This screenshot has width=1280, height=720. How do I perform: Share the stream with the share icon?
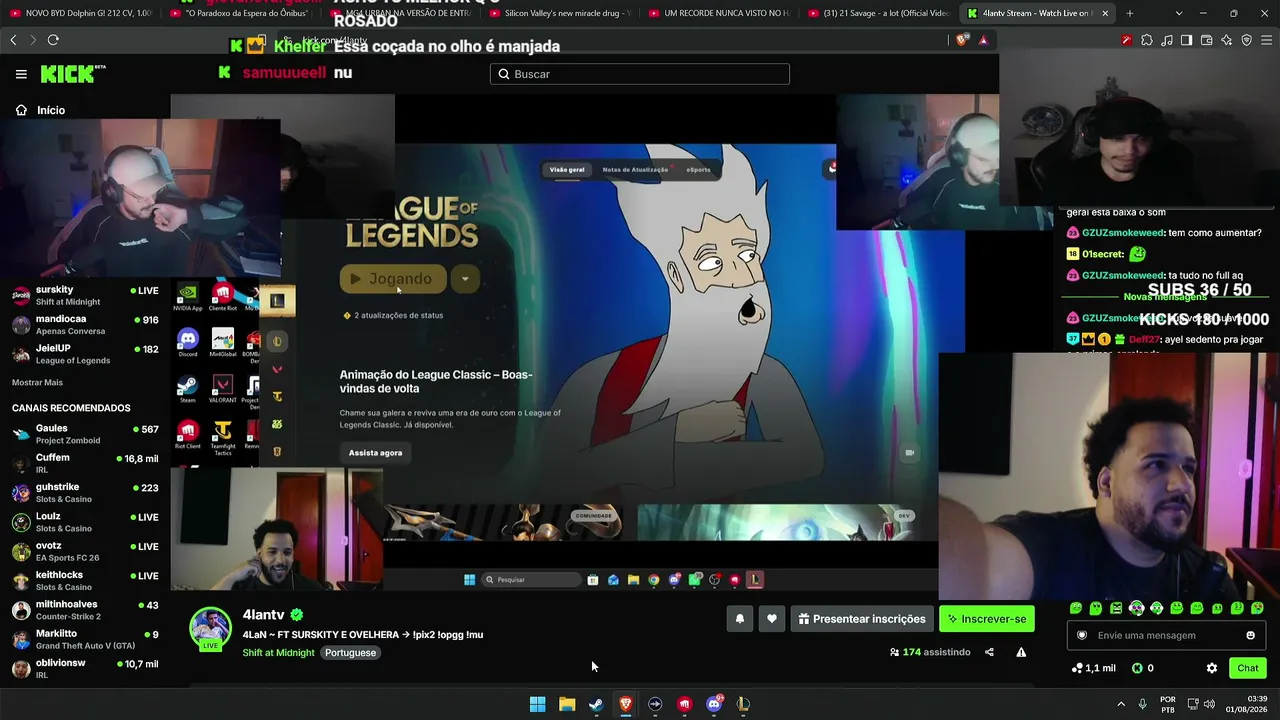pyautogui.click(x=989, y=652)
